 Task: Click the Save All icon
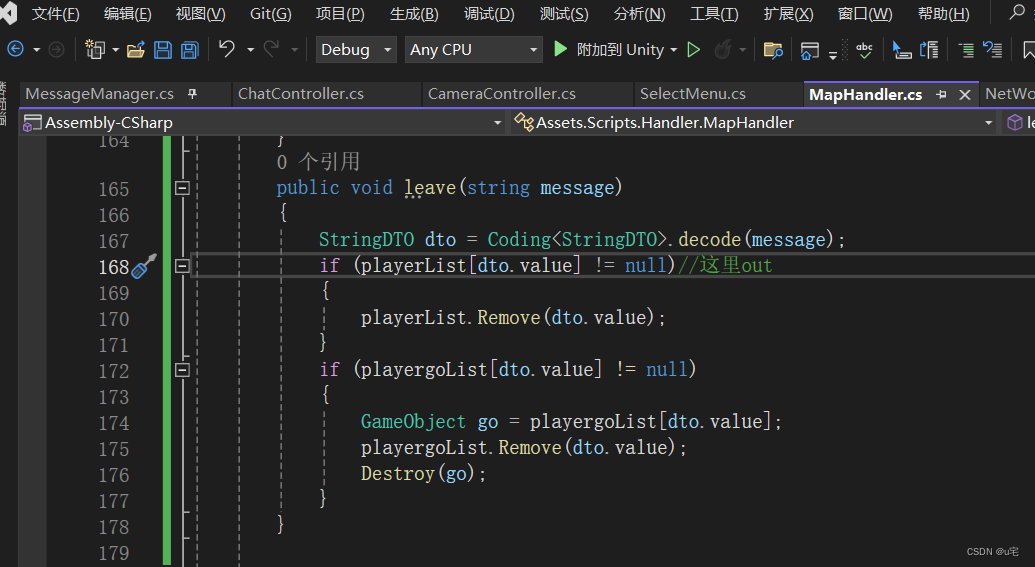189,50
